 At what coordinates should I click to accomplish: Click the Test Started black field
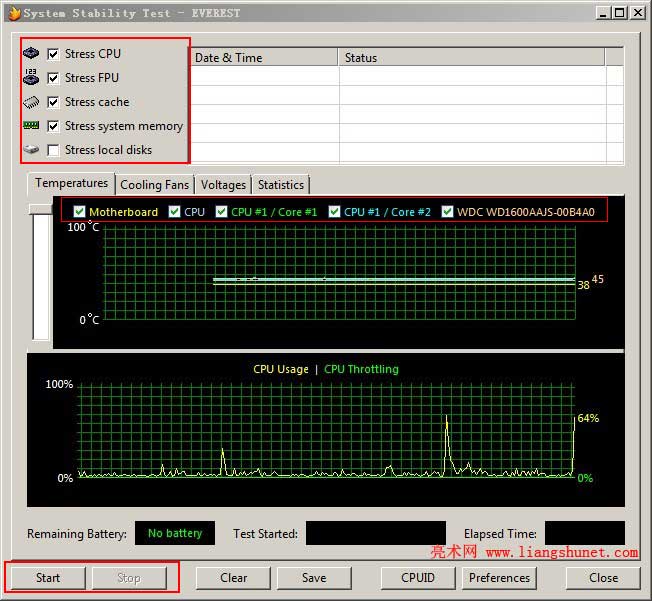coord(376,533)
